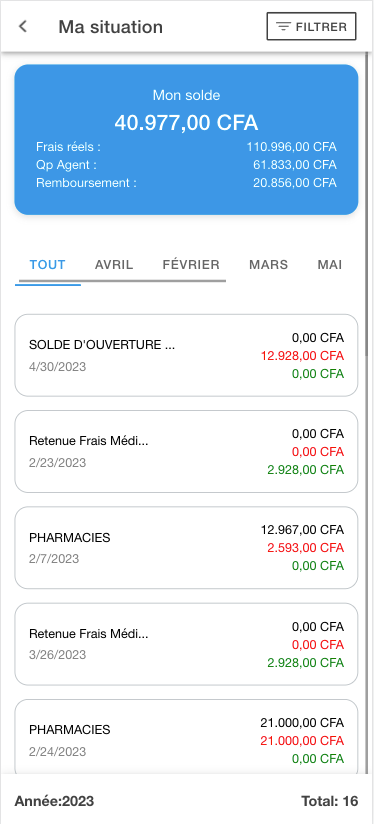
Task: Go back using the arrow icon
Action: 23,26
